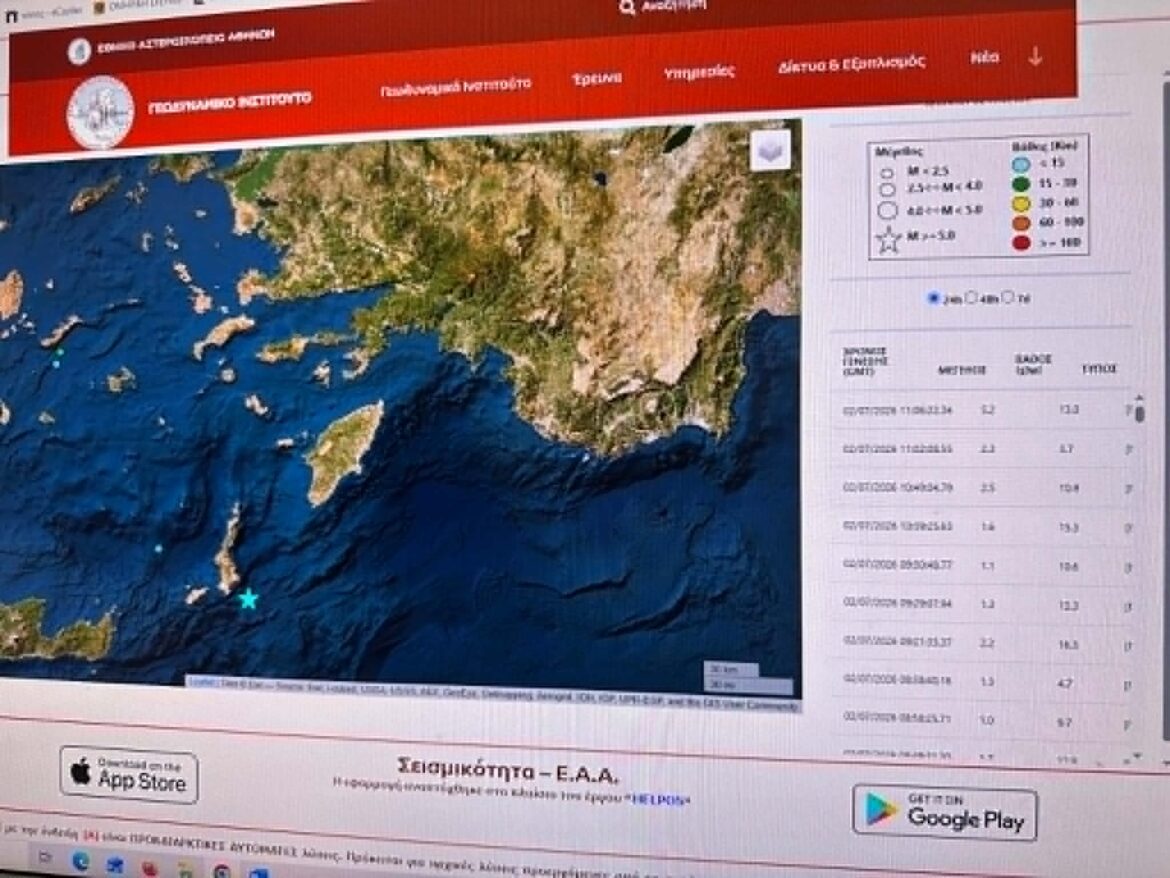Click the Σεισμικότητα – Ε.Α.Α. heading

click(508, 768)
